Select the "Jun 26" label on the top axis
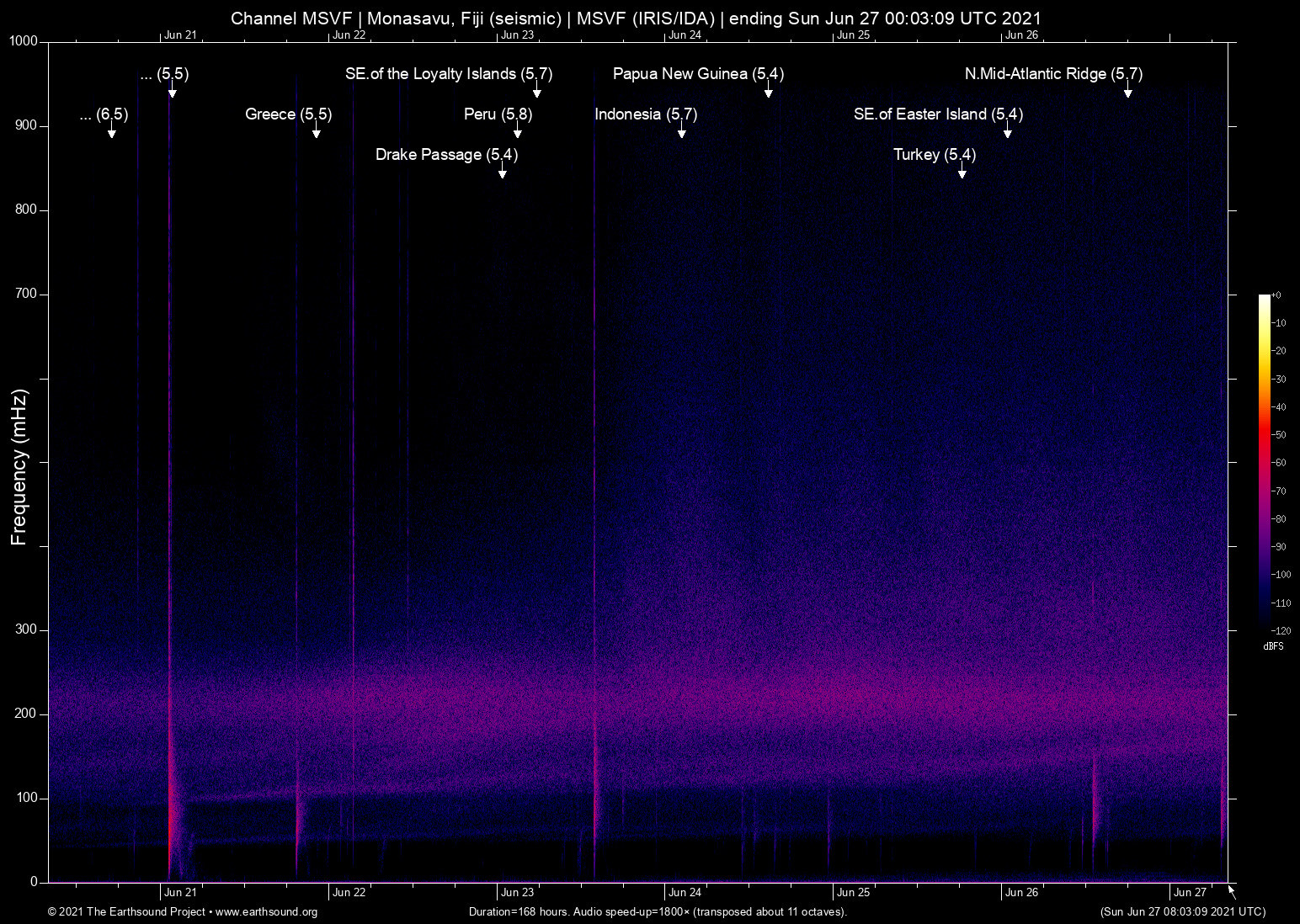The image size is (1300, 924). (1021, 35)
